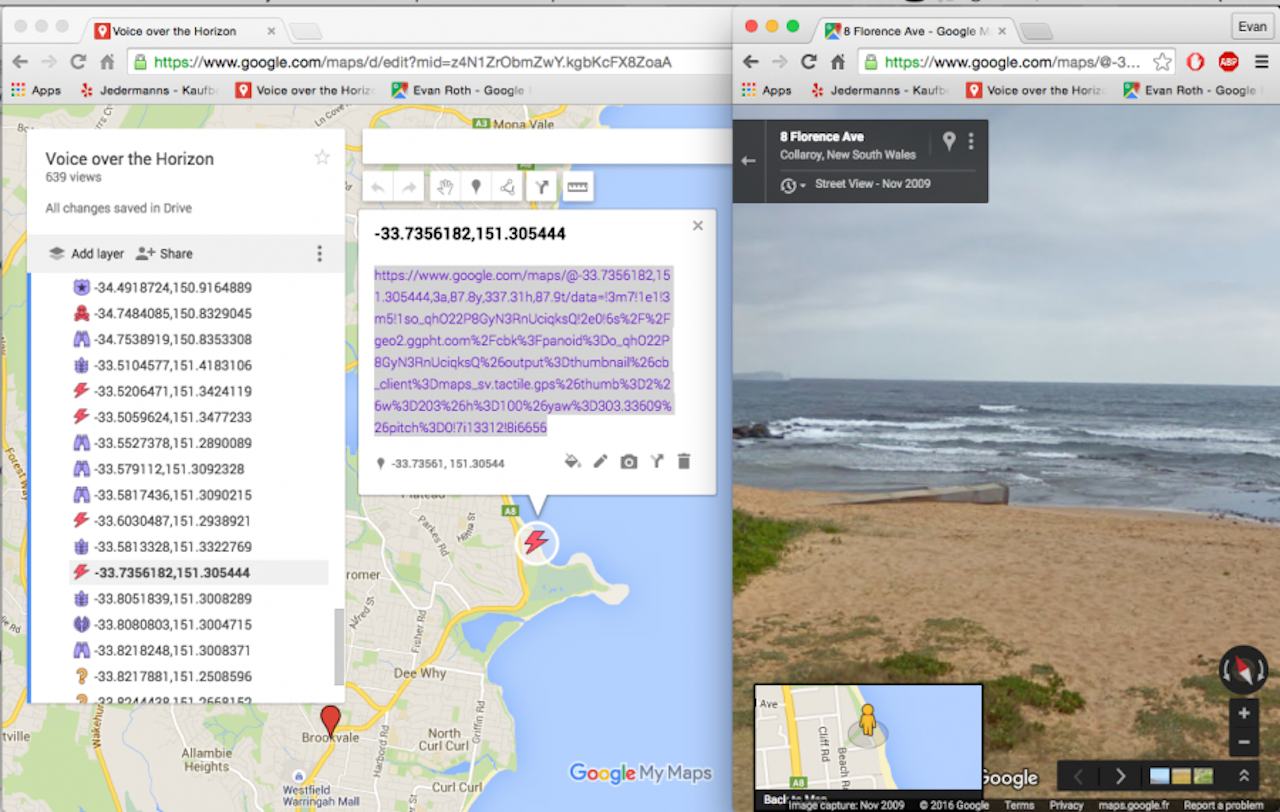Delete the marker using trash icon
Viewport: 1280px width, 812px height.
(x=684, y=462)
